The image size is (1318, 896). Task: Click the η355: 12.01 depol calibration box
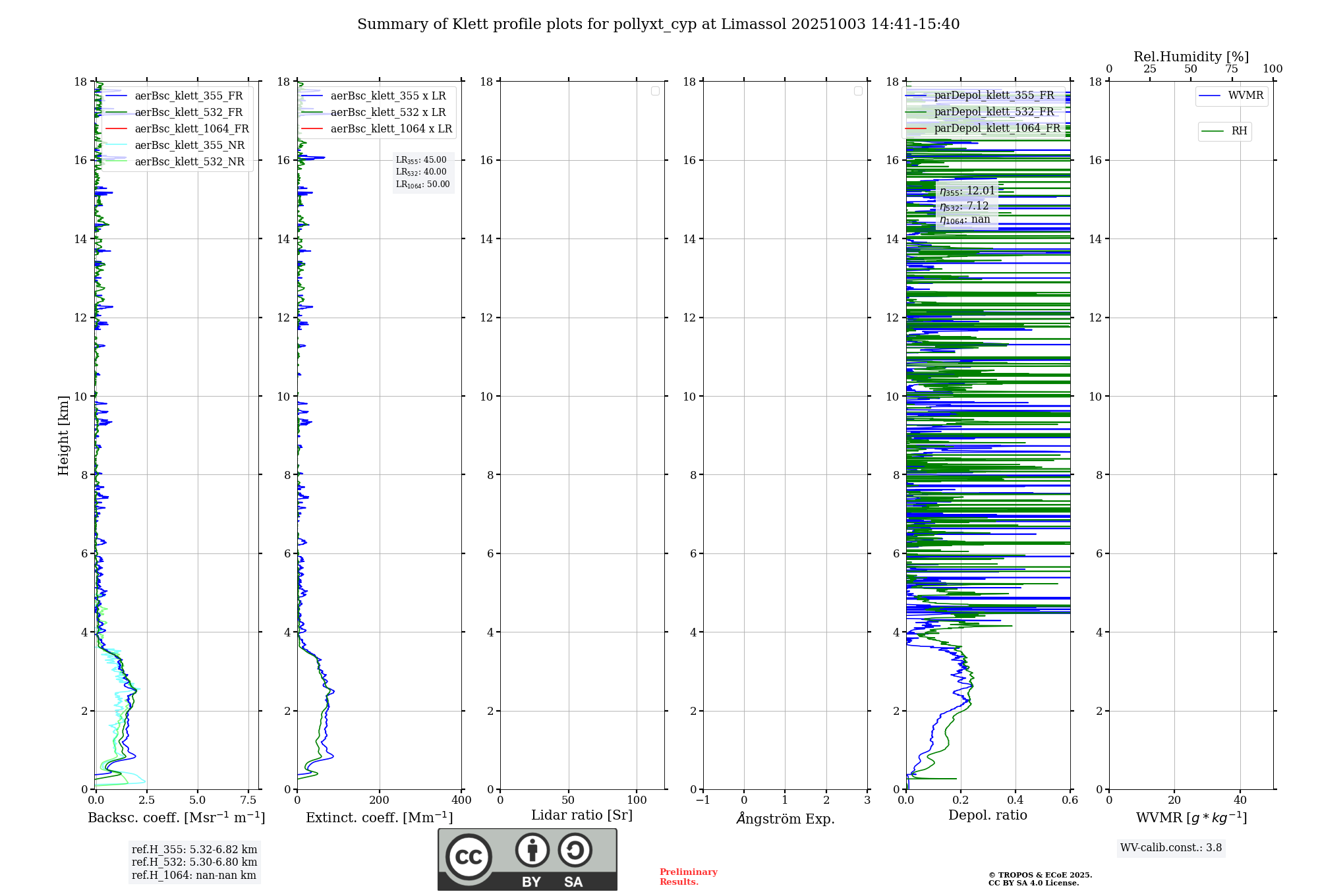[x=967, y=191]
